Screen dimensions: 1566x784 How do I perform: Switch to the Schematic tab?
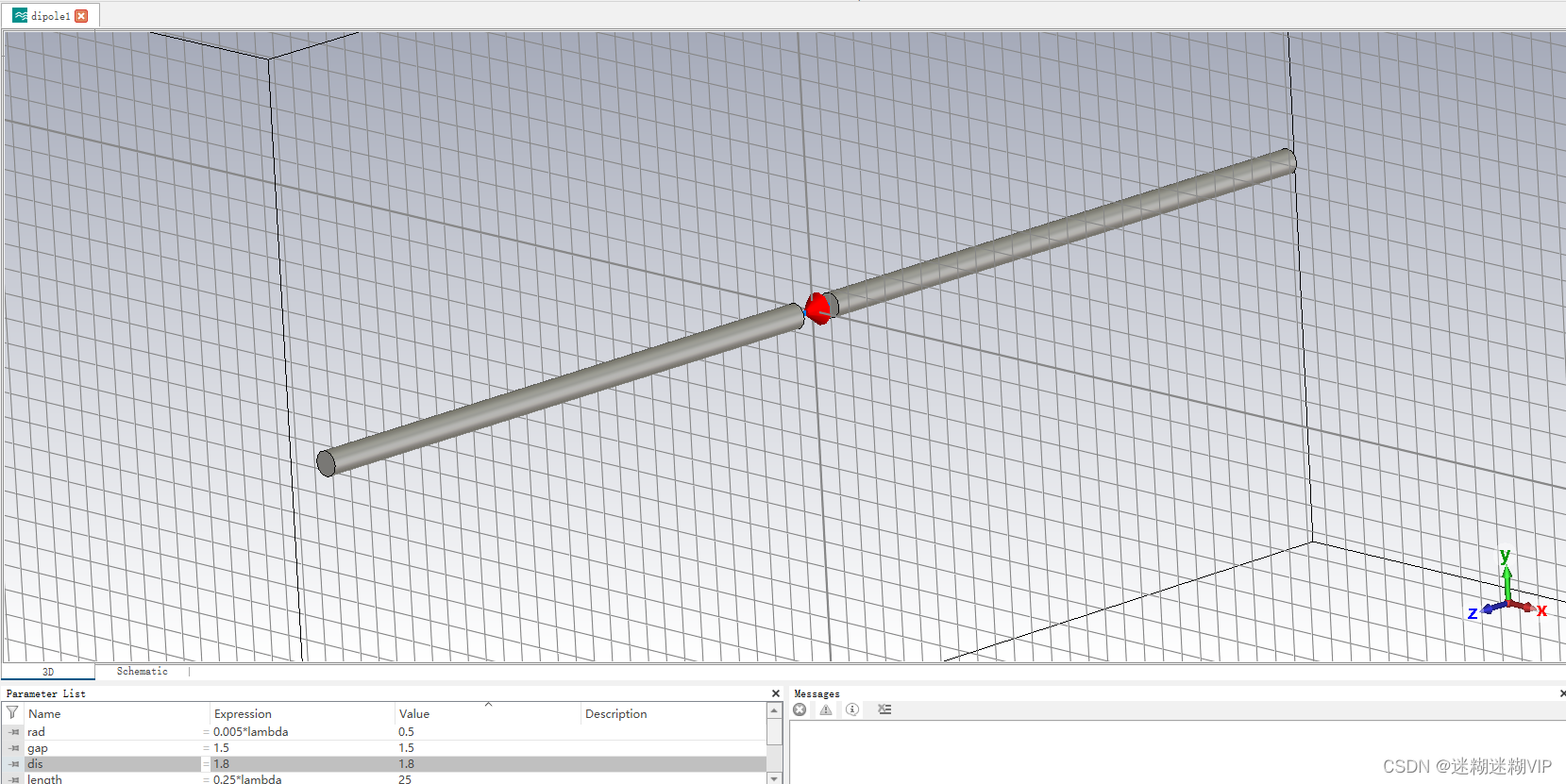143,672
